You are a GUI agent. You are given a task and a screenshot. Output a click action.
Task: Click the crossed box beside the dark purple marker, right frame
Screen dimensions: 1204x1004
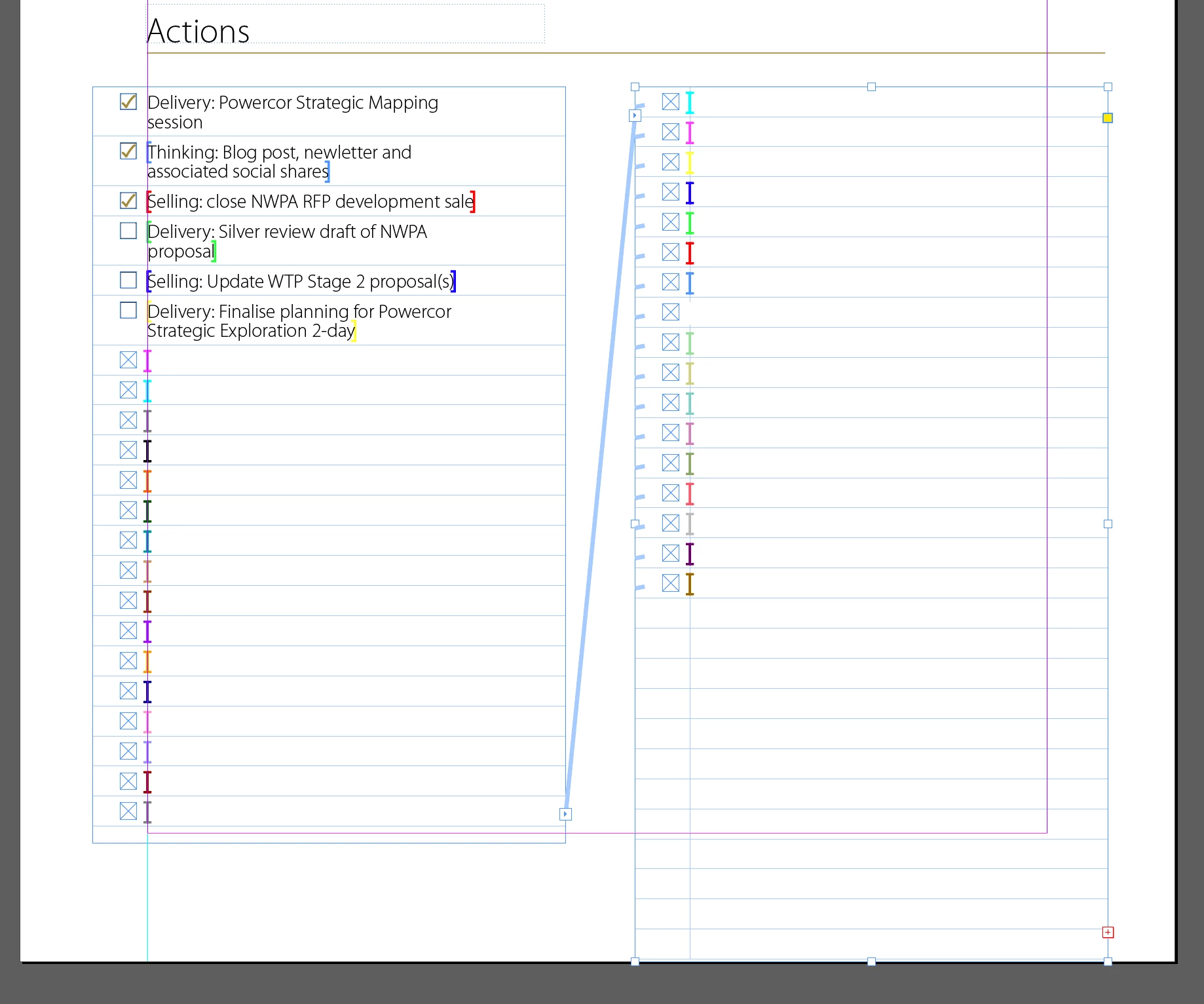tap(671, 553)
